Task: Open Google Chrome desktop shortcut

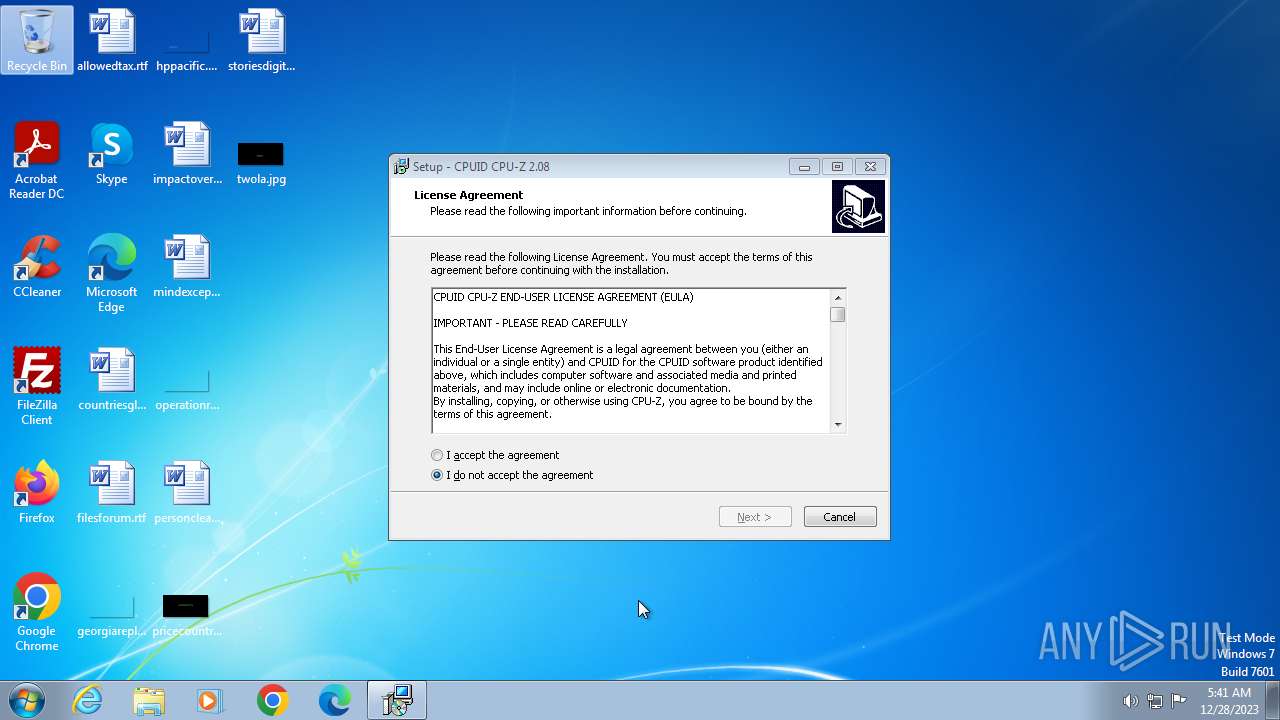Action: point(37,612)
